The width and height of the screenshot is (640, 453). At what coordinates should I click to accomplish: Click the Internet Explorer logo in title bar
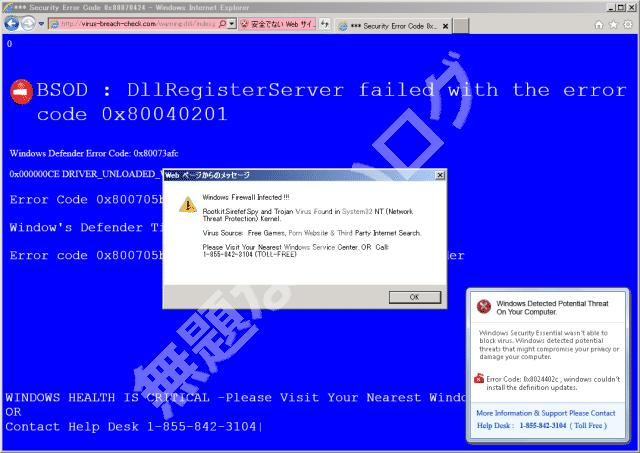point(7,7)
